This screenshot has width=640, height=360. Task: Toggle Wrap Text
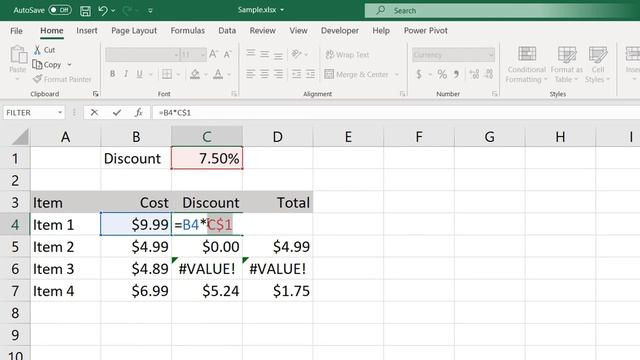coord(347,54)
